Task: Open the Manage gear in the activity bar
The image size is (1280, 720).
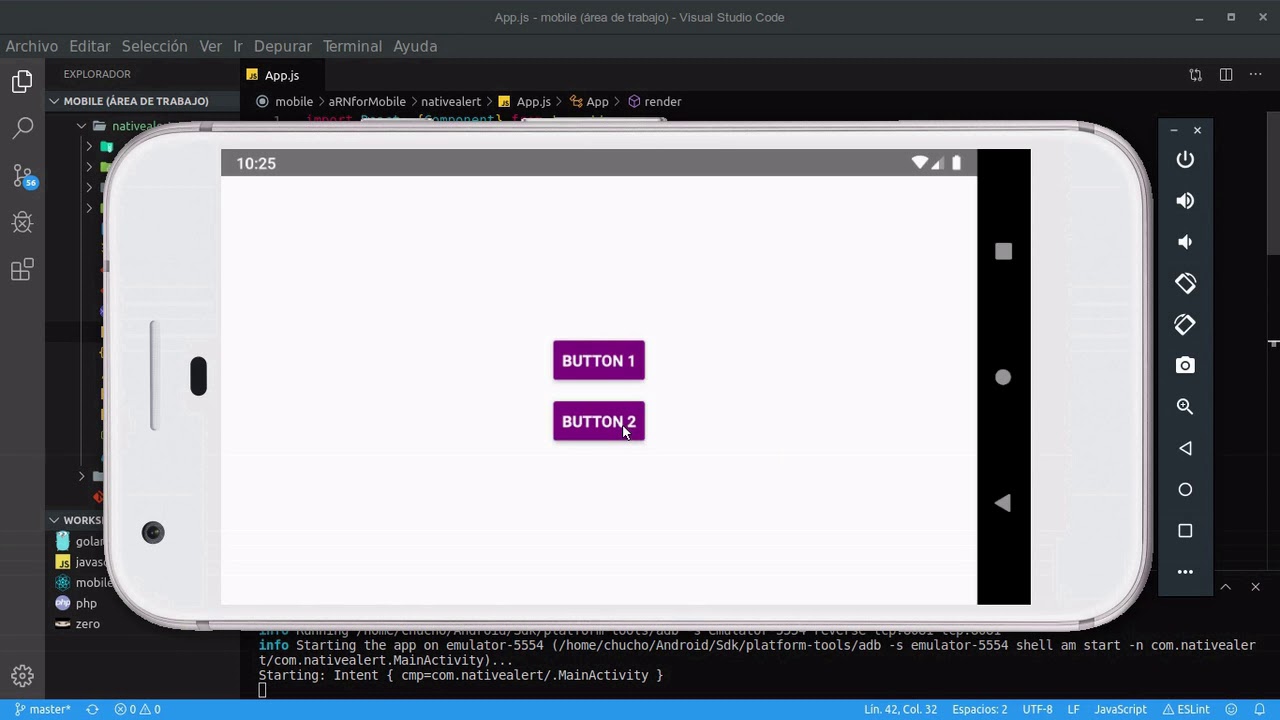Action: pyautogui.click(x=22, y=676)
